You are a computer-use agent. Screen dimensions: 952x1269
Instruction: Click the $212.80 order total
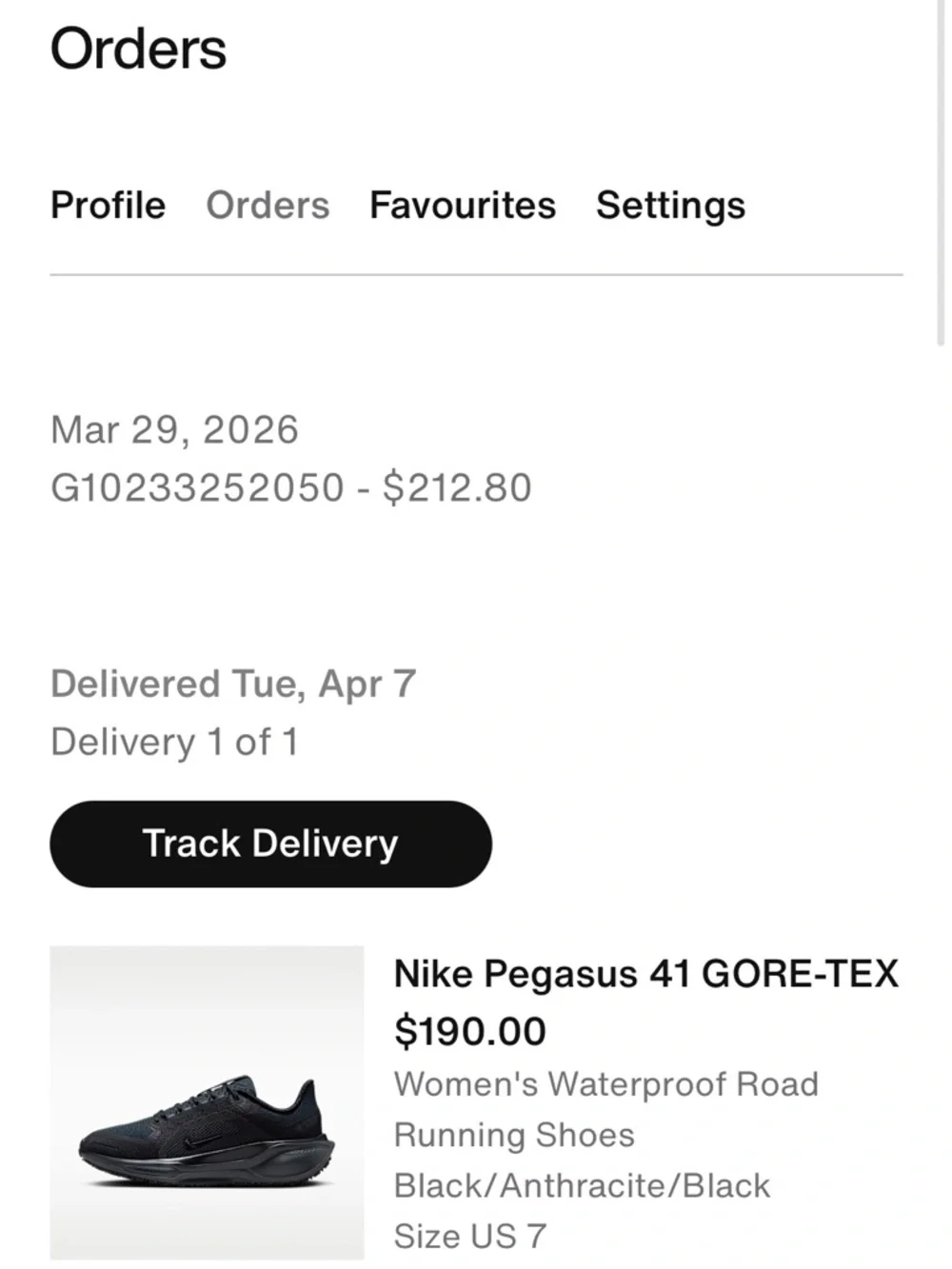click(x=457, y=487)
